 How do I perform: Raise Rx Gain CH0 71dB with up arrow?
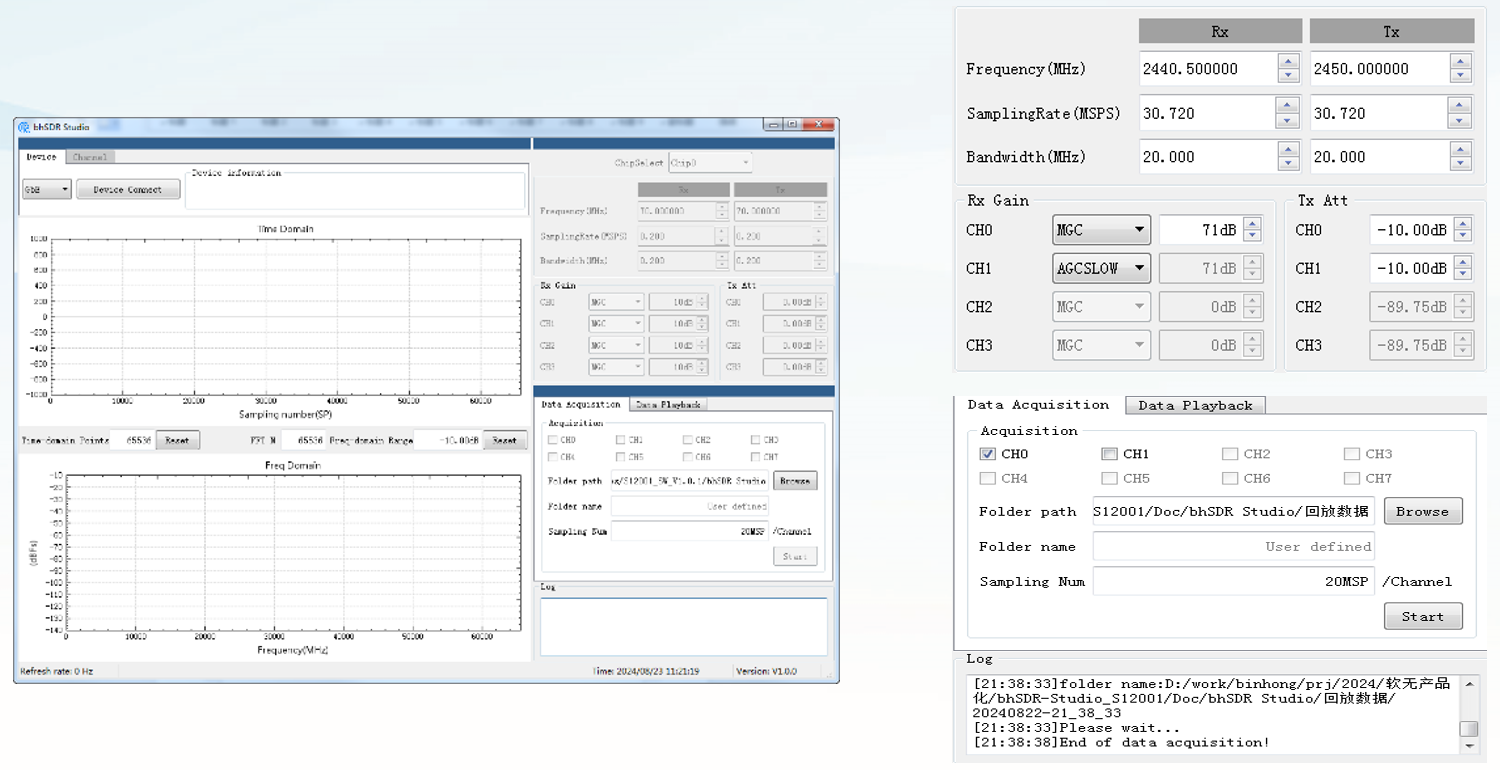1252,223
